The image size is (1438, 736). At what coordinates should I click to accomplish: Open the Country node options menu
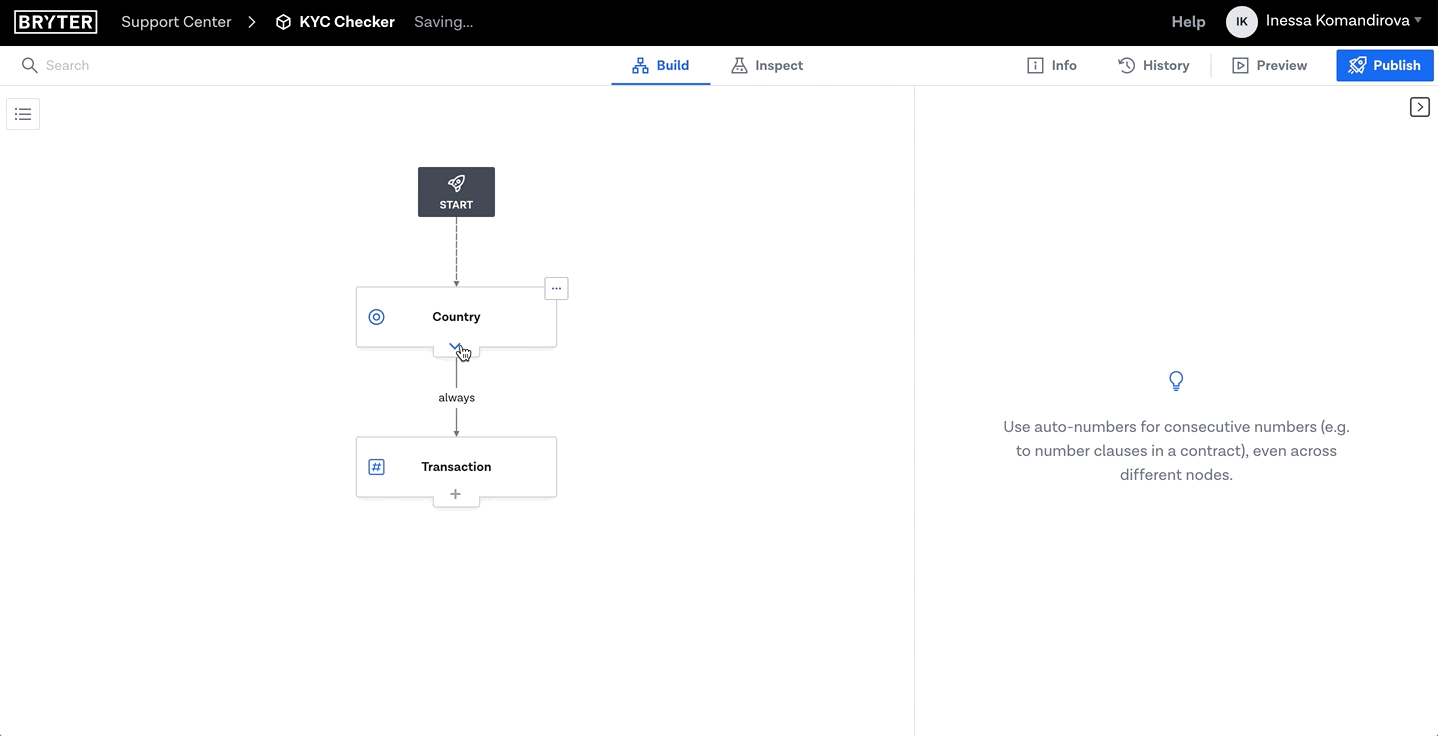click(557, 288)
